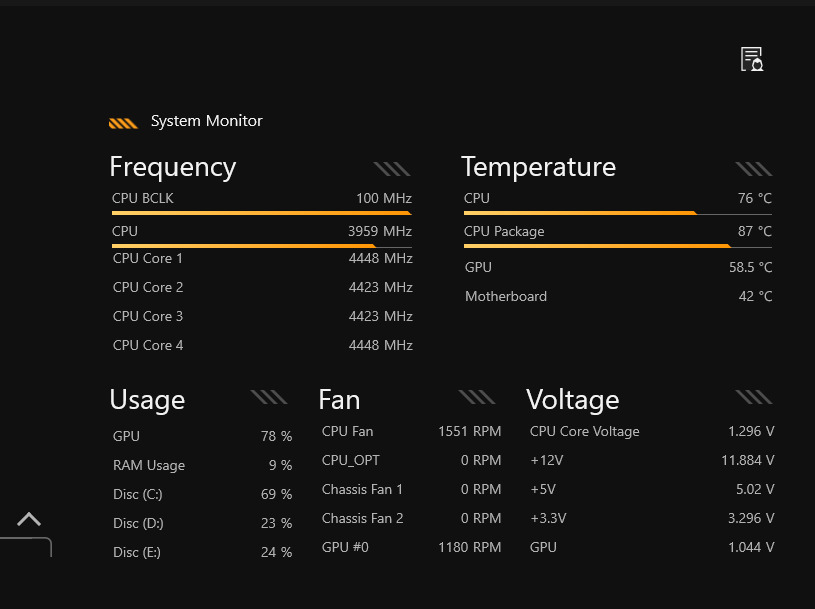Screen dimensions: 815x609
Task: Select the CPU Core 1 frequency row
Action: (x=262, y=259)
